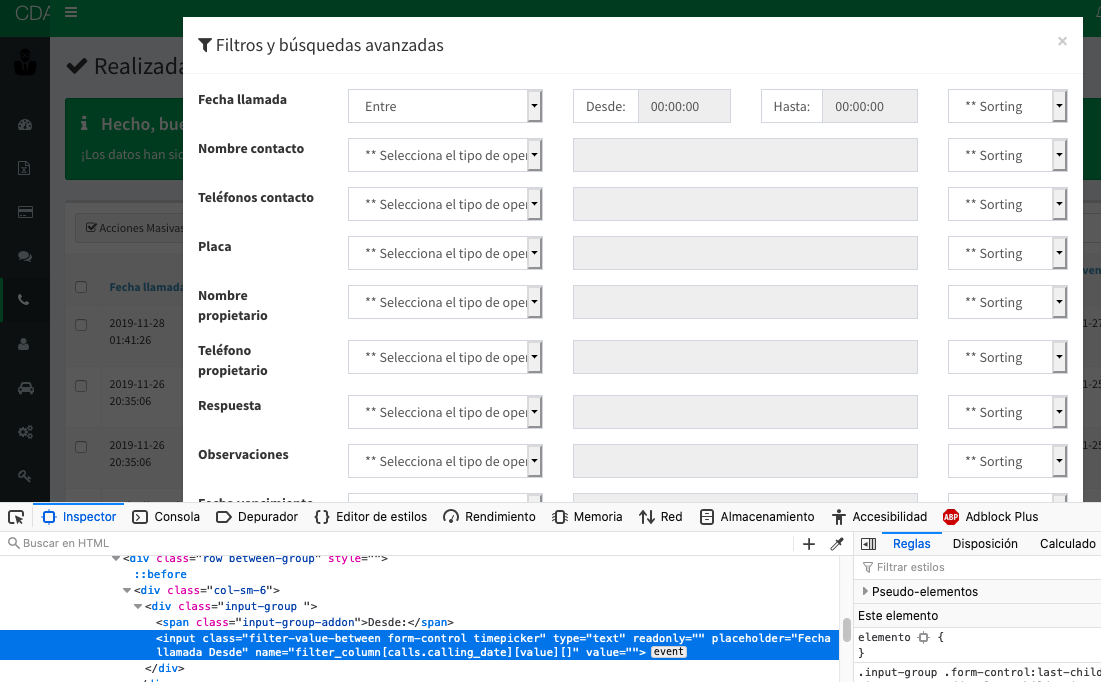Open operation type dropdown for Nombre contacto
Image resolution: width=1101 pixels, height=682 pixels.
point(445,155)
